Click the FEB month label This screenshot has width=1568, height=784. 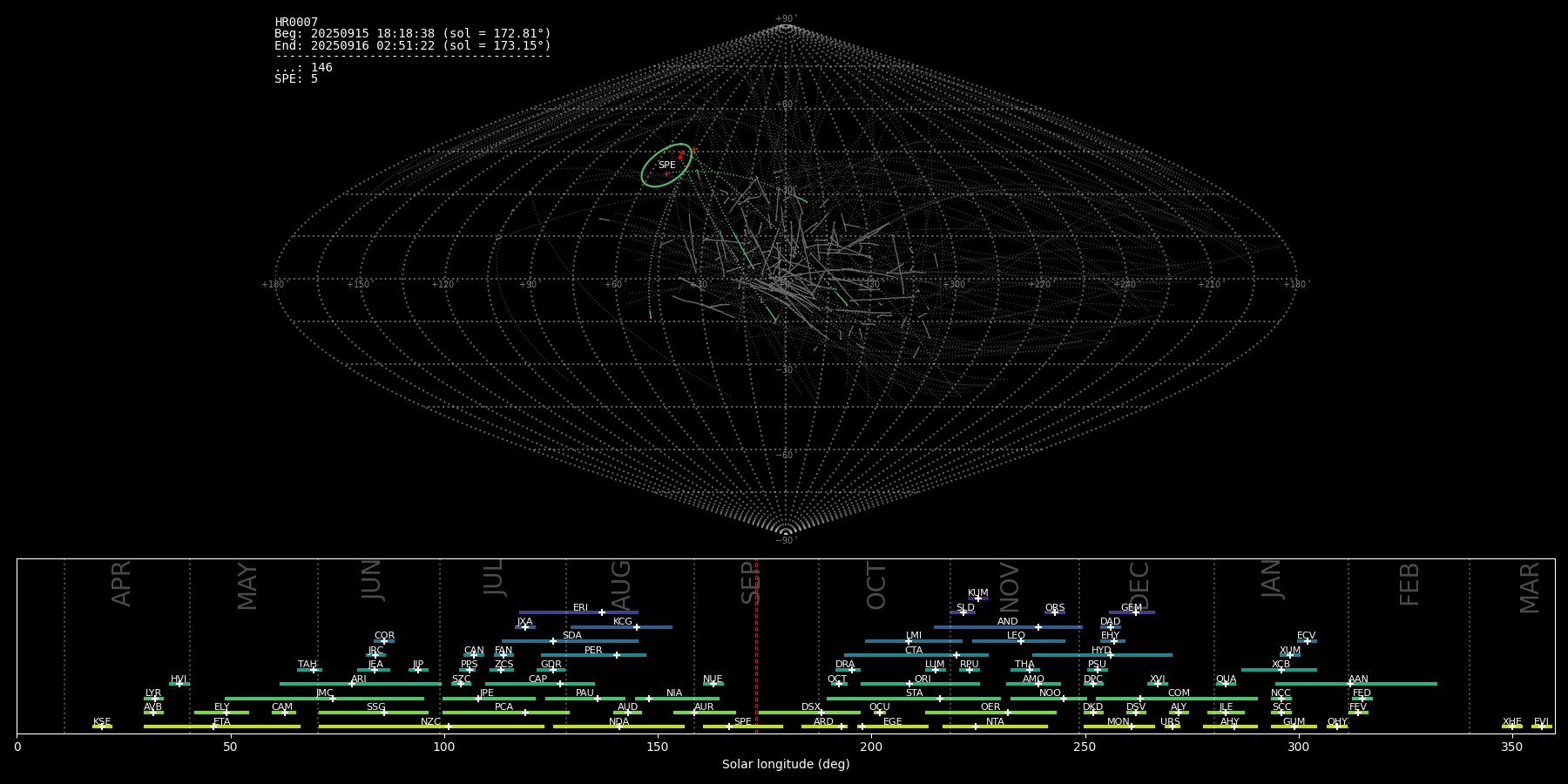(x=1409, y=584)
